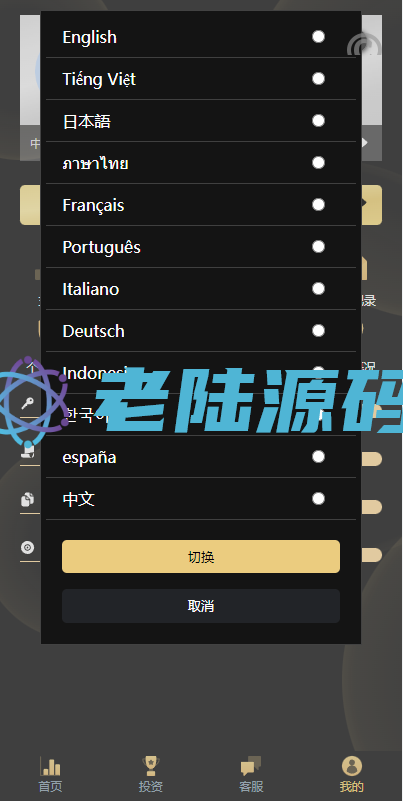The height and width of the screenshot is (801, 403).
Task: Click the signal icon at top right
Action: (364, 45)
